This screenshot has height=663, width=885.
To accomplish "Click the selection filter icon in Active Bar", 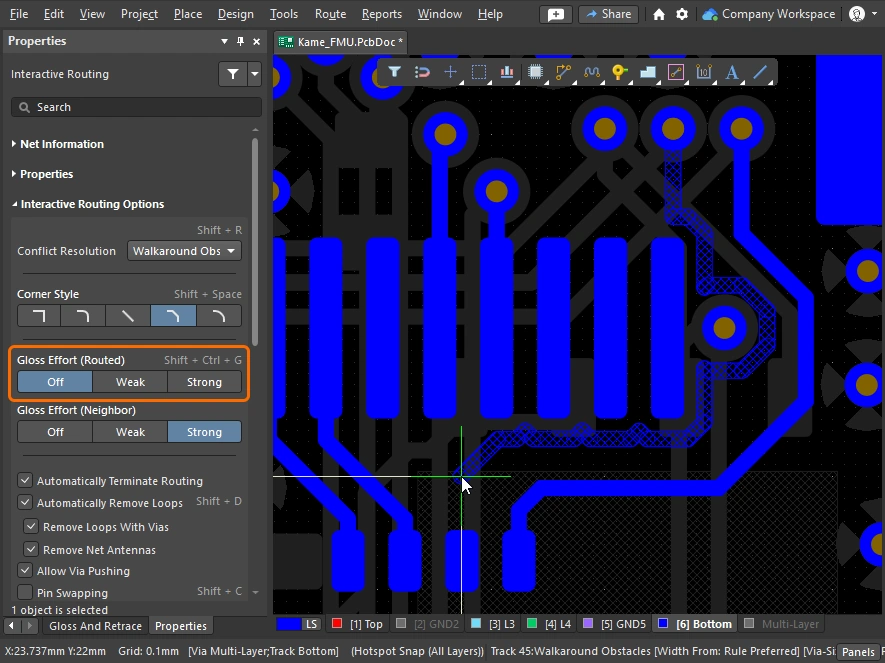I will pyautogui.click(x=395, y=72).
